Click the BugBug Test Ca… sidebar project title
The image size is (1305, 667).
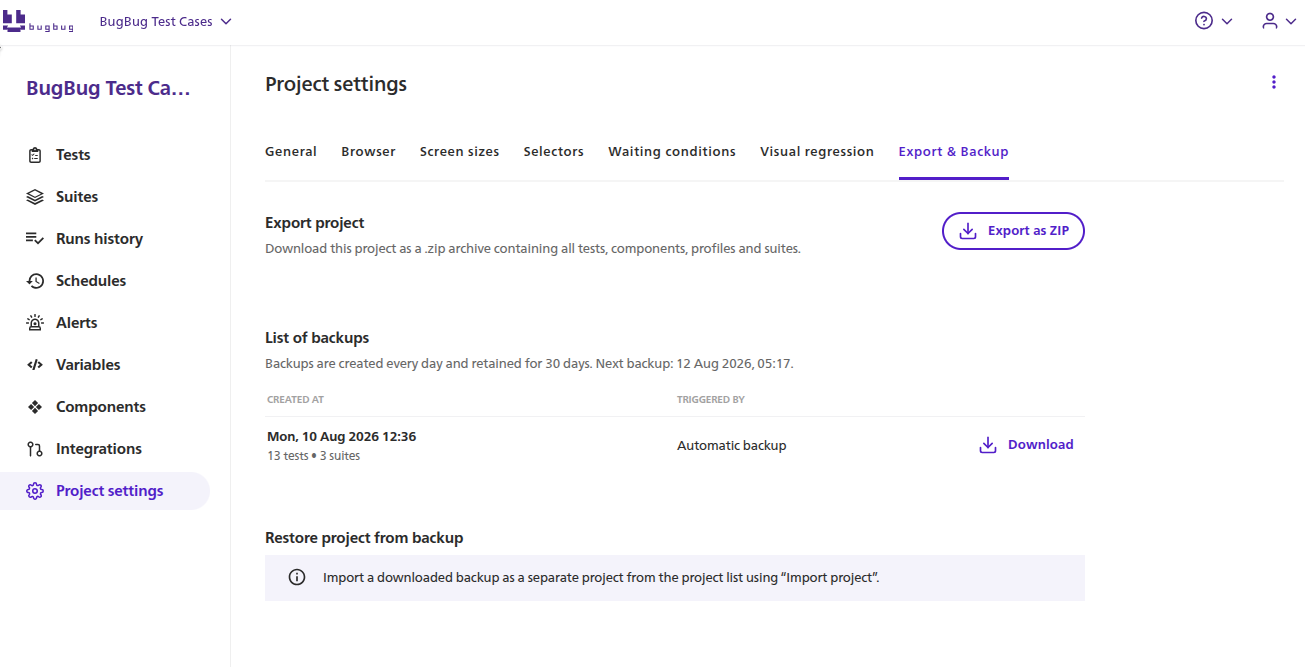[x=108, y=88]
